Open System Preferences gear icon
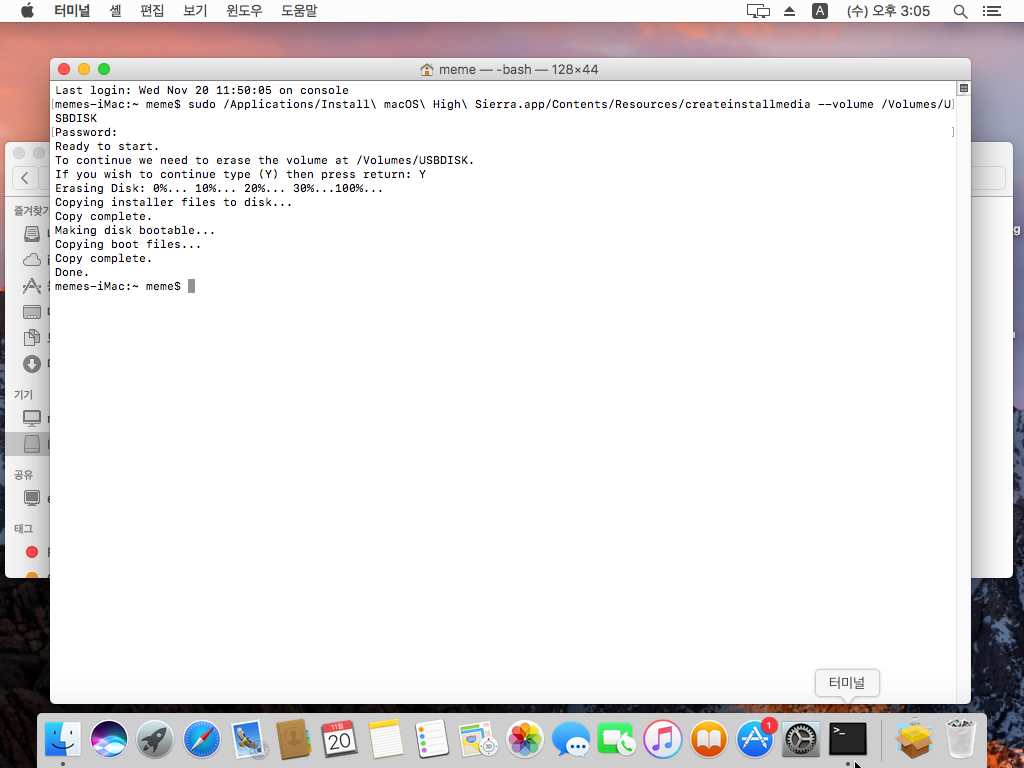The image size is (1024, 768). pos(801,739)
